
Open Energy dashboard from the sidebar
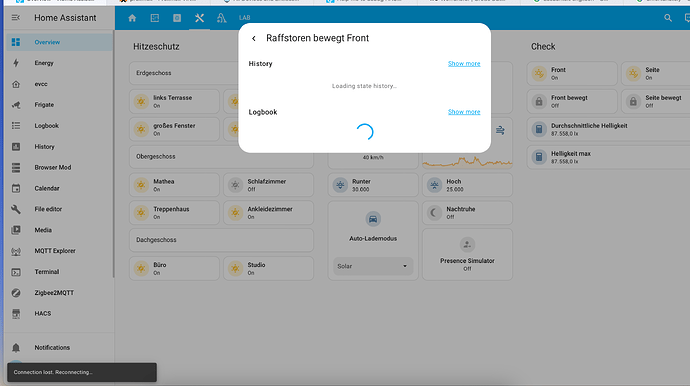click(x=59, y=63)
